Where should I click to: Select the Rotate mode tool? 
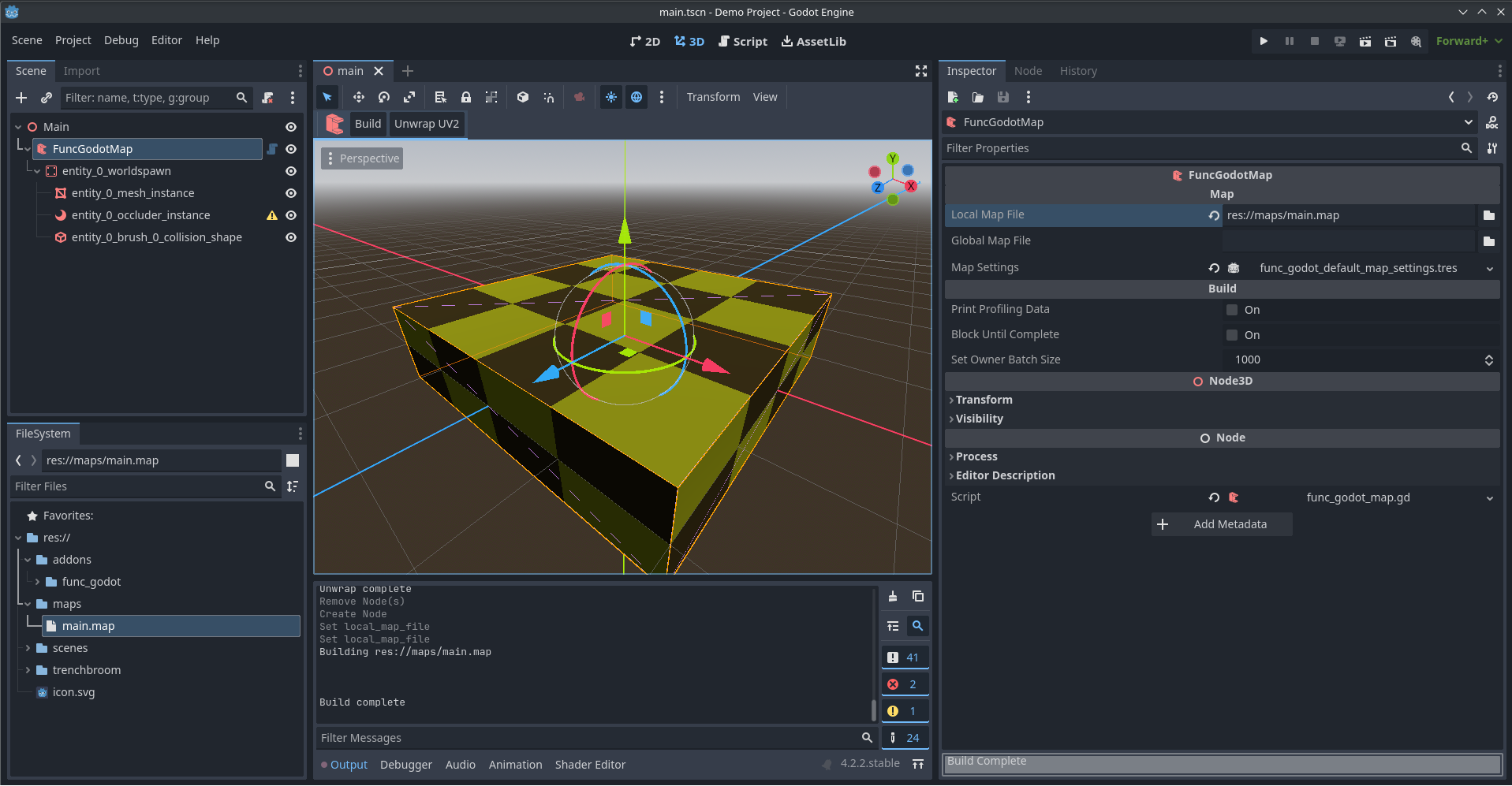coord(384,97)
